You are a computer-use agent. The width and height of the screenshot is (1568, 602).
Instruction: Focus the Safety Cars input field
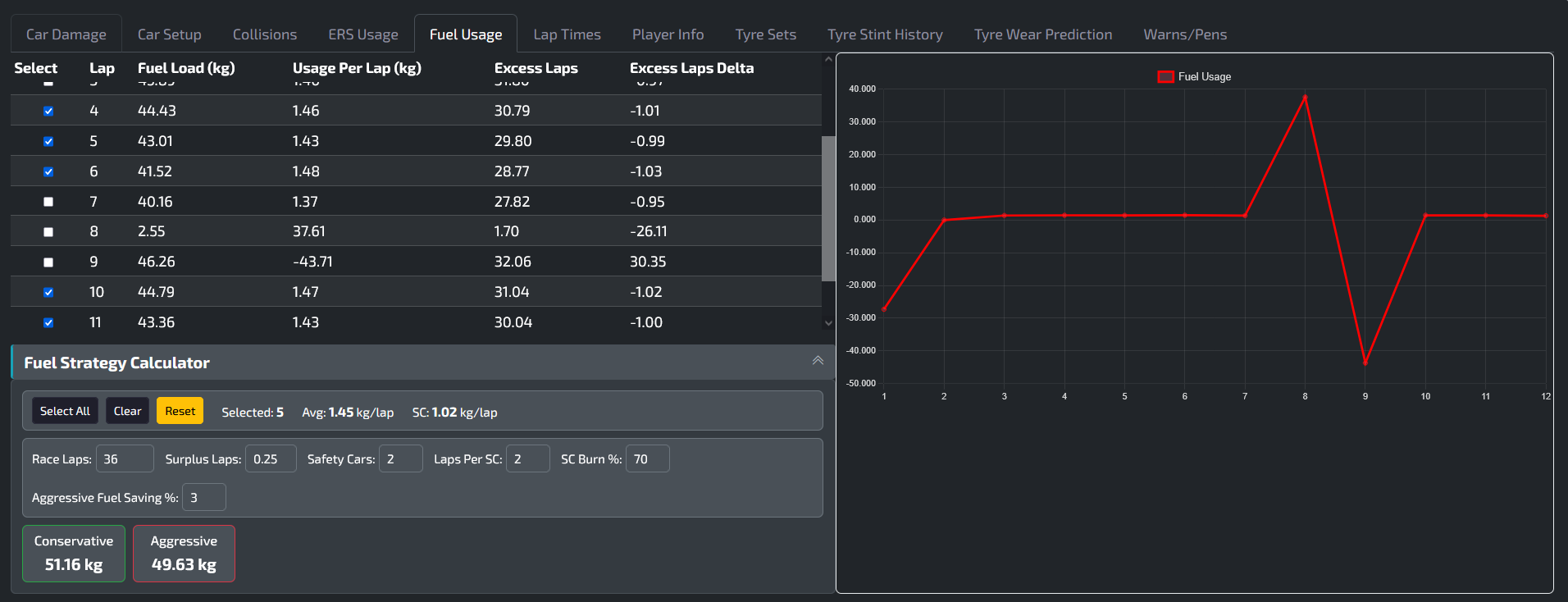point(401,458)
